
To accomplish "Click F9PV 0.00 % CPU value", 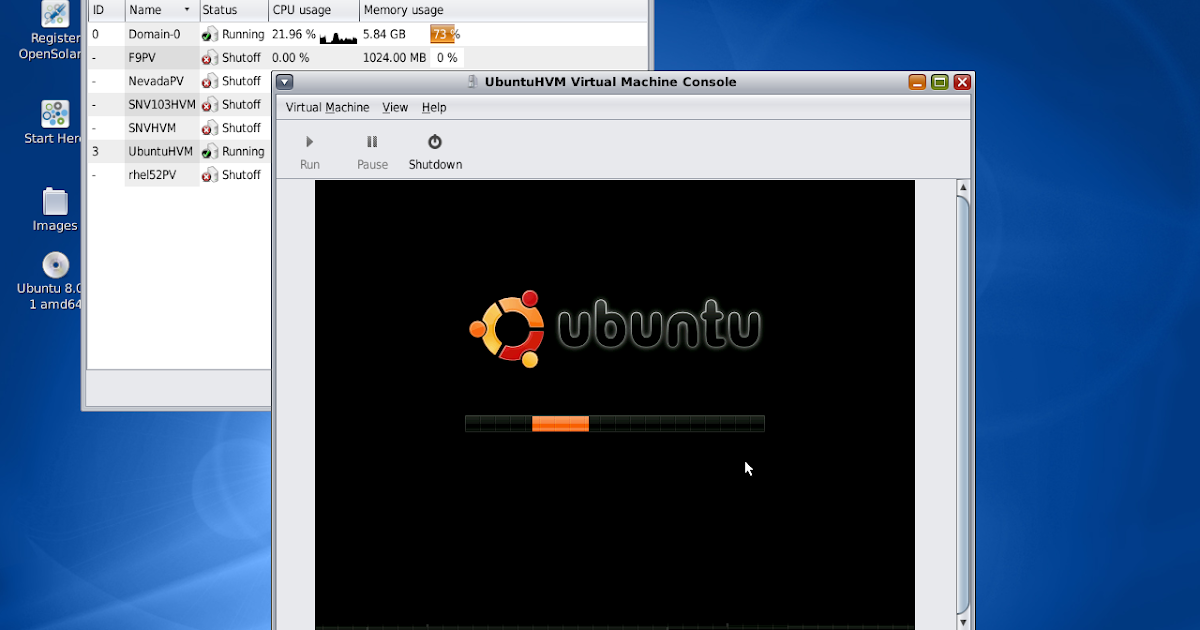I will click(x=291, y=58).
